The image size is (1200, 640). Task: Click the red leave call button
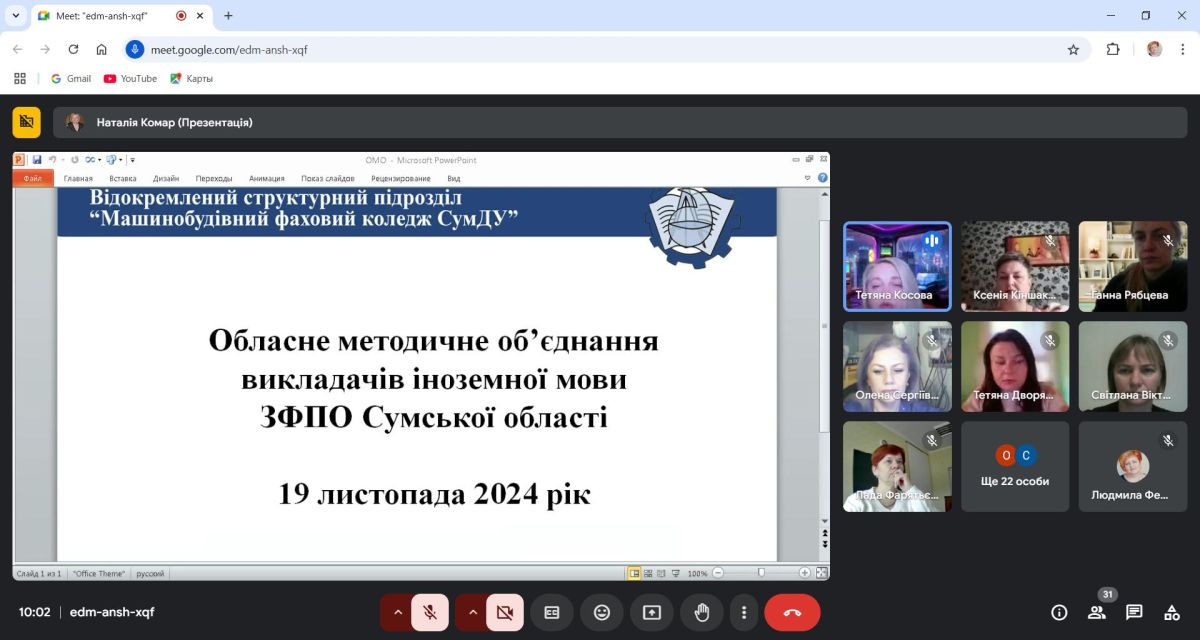792,612
